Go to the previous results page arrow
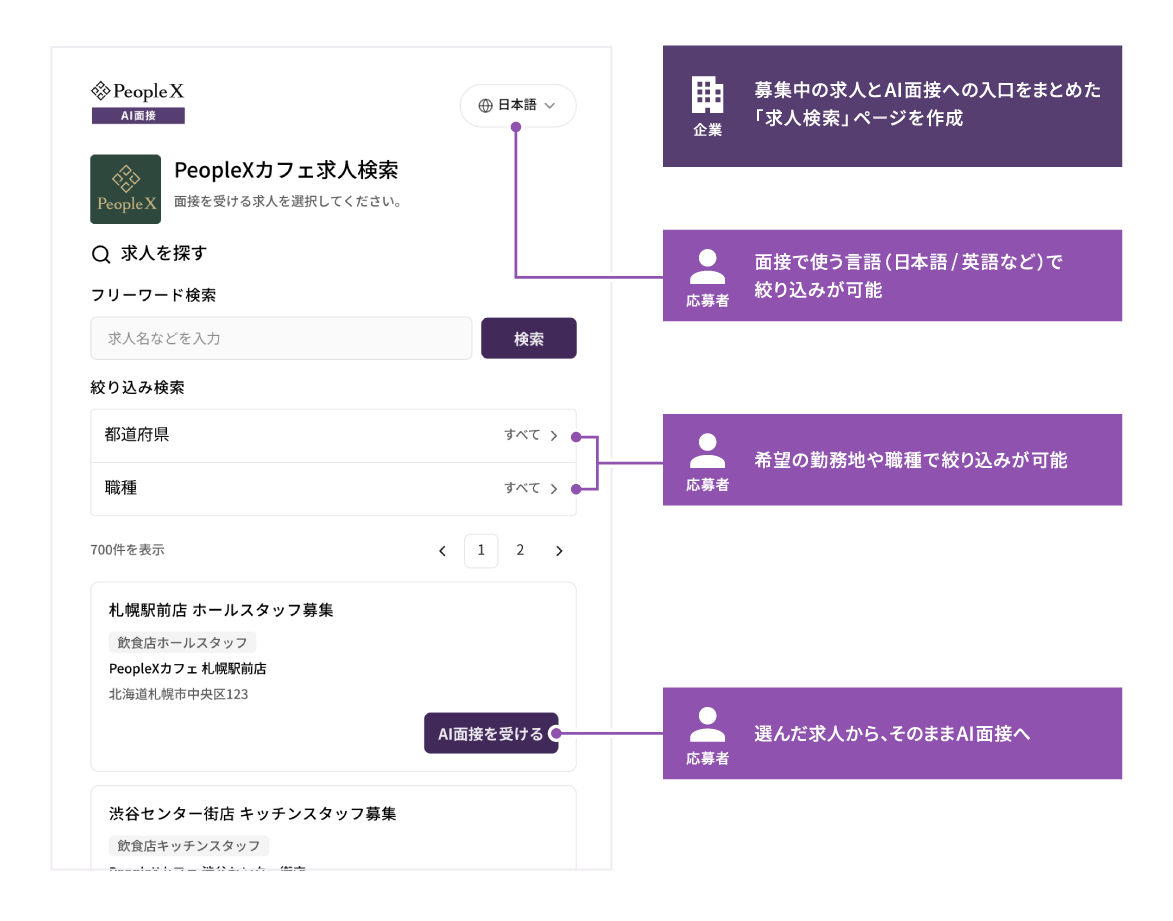 tap(442, 551)
